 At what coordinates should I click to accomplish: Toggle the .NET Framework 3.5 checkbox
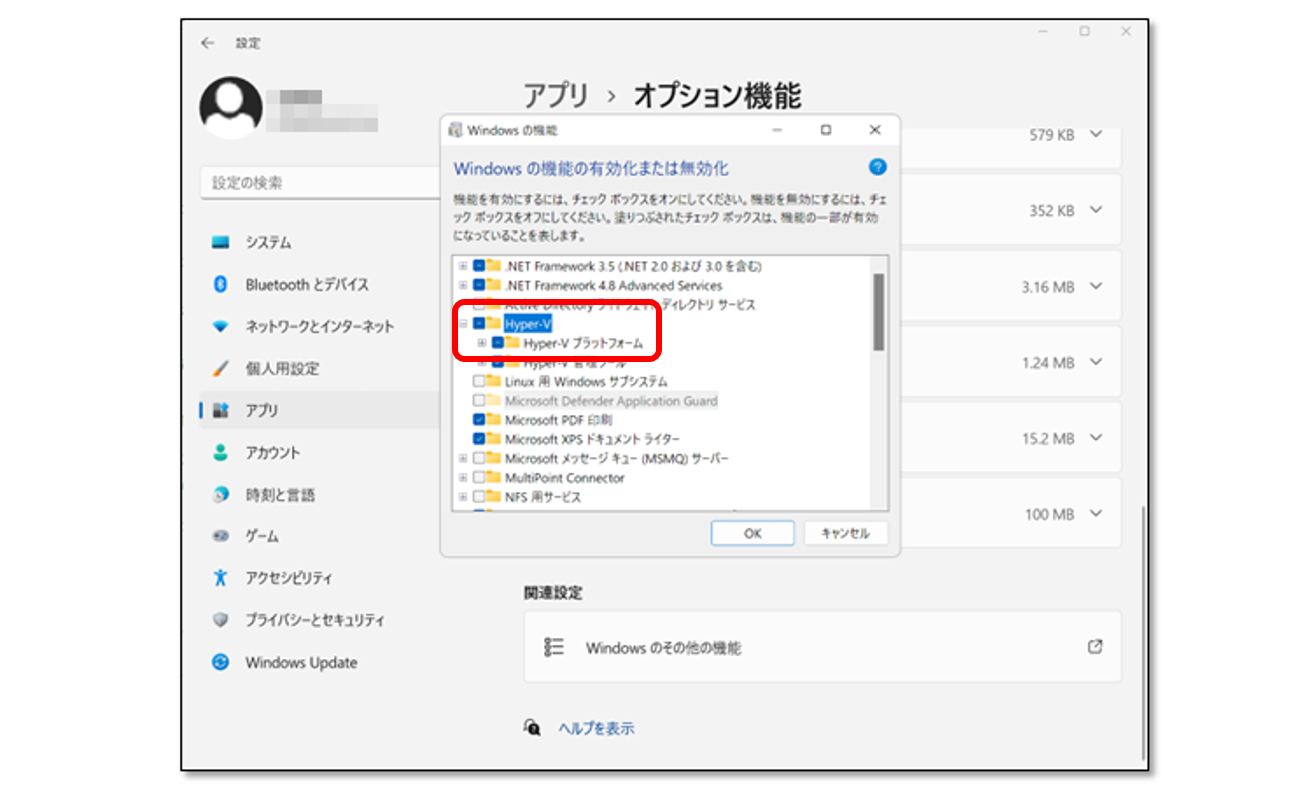[479, 266]
